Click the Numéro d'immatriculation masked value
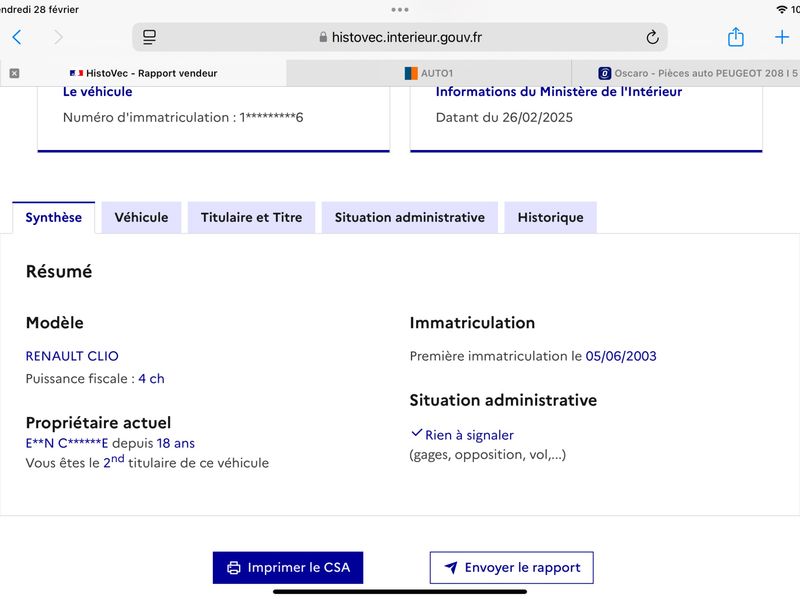800x600 pixels. coord(271,117)
